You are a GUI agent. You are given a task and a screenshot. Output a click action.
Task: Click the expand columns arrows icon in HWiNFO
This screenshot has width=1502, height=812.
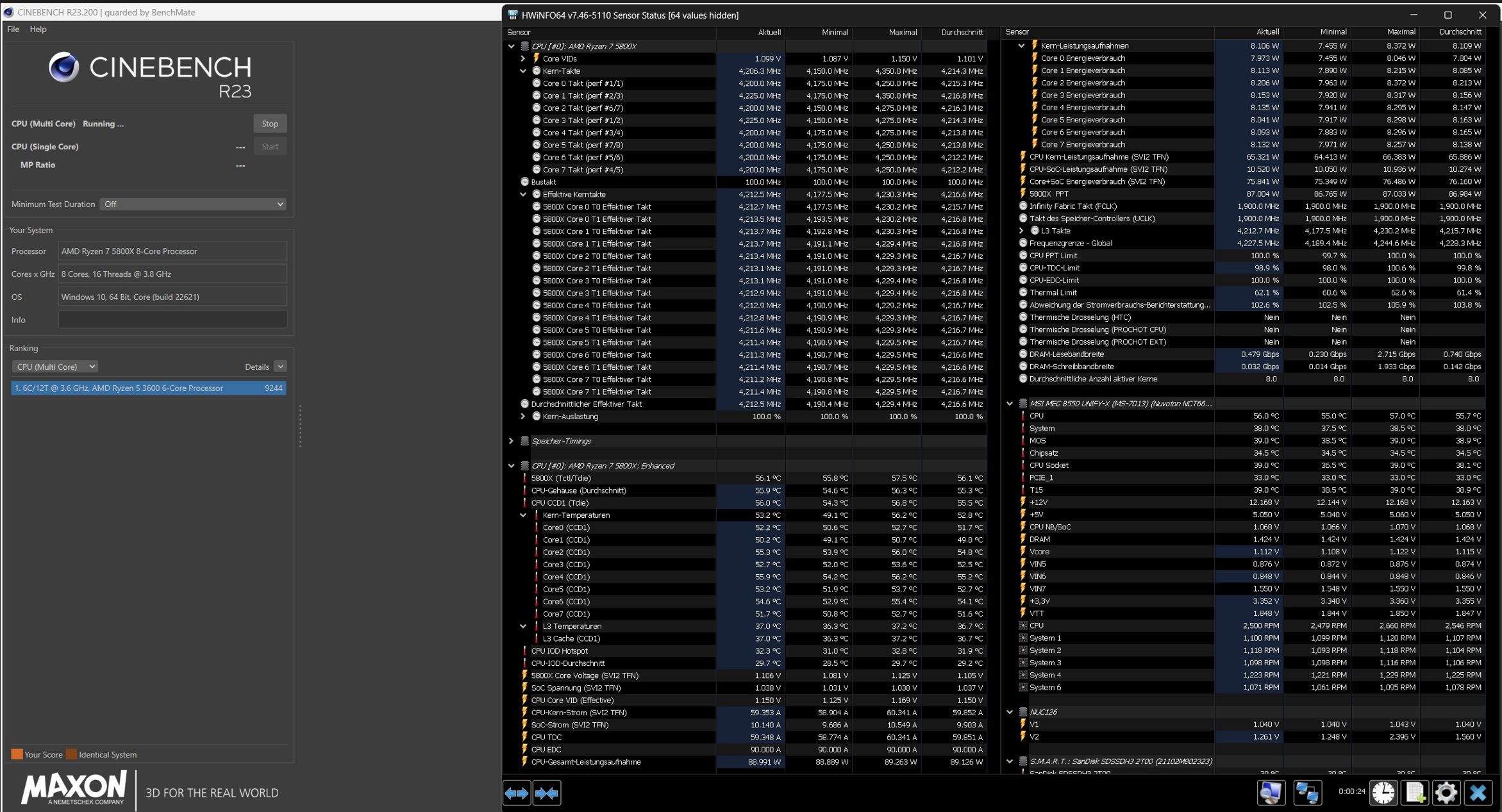[x=517, y=793]
